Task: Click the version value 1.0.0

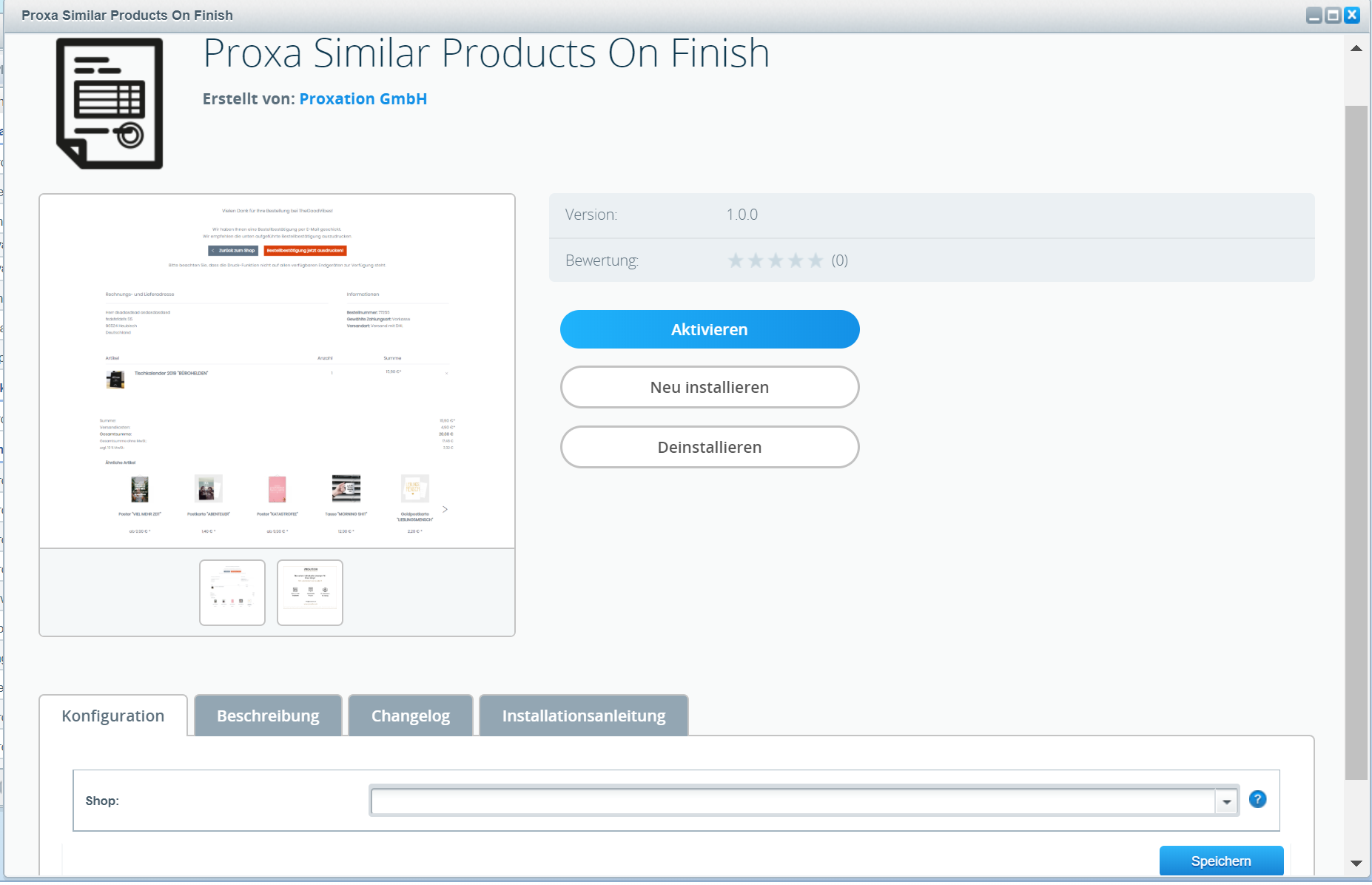Action: click(x=742, y=215)
